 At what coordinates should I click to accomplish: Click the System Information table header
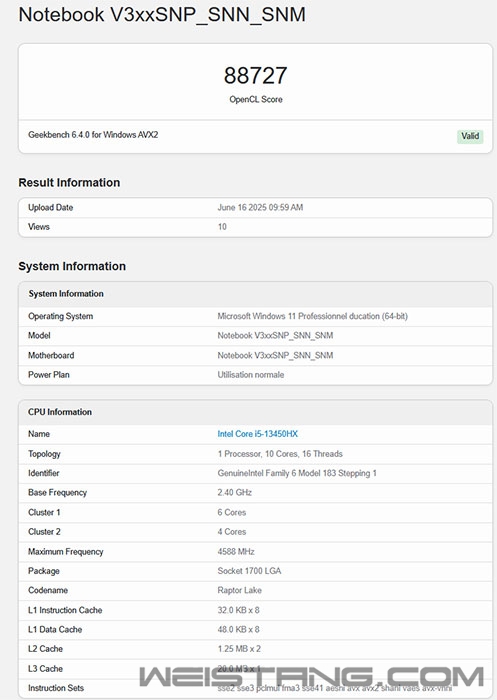click(255, 294)
